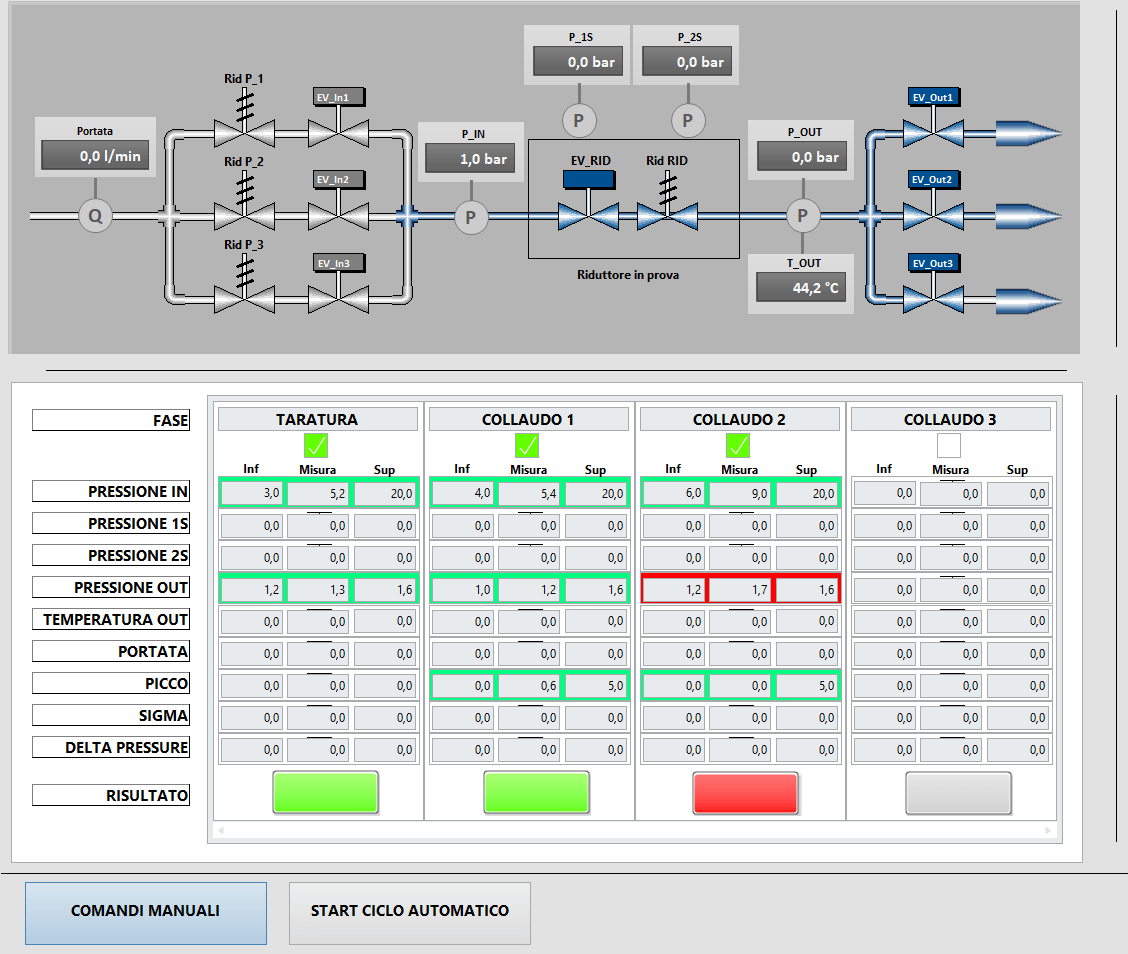Click the TEMPERATURA OUT row label

tap(111, 619)
